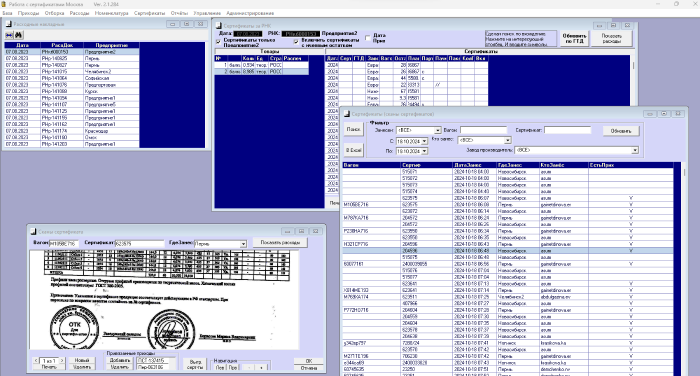Click the binoculars search icon in Расходные накладные
This screenshot has width=700, height=376.
tap(18, 35)
